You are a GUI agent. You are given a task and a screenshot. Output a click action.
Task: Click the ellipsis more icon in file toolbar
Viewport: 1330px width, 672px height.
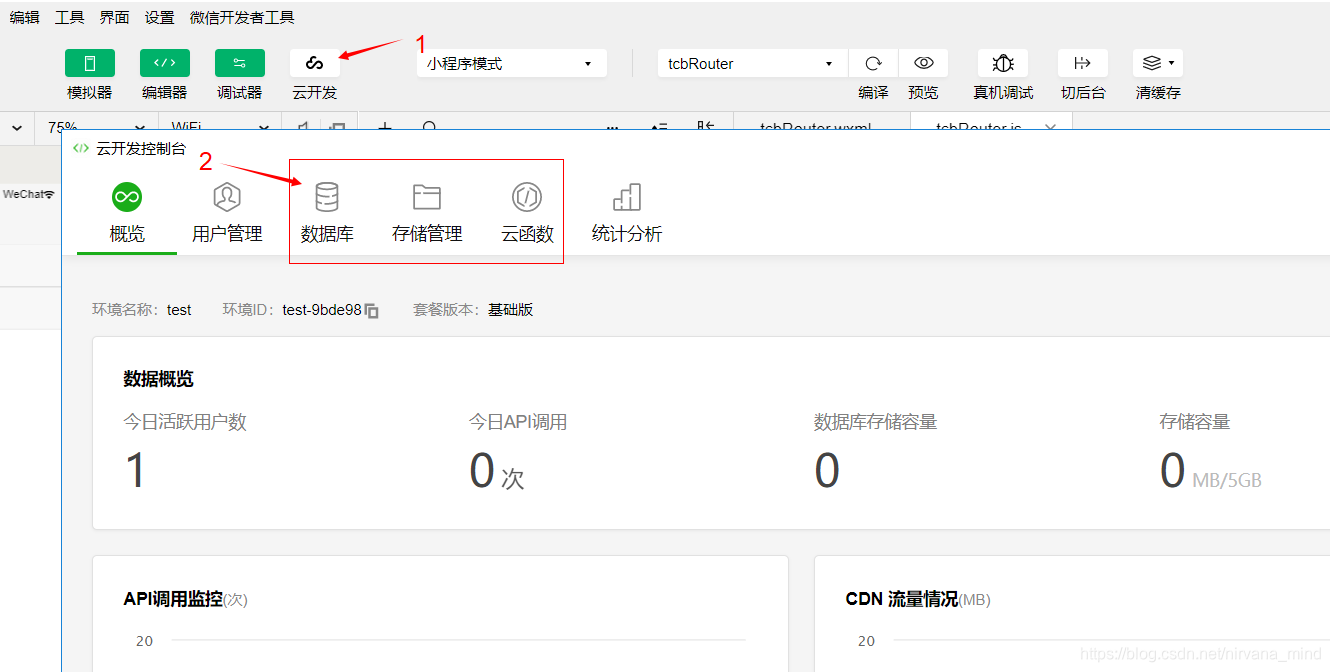tap(612, 127)
